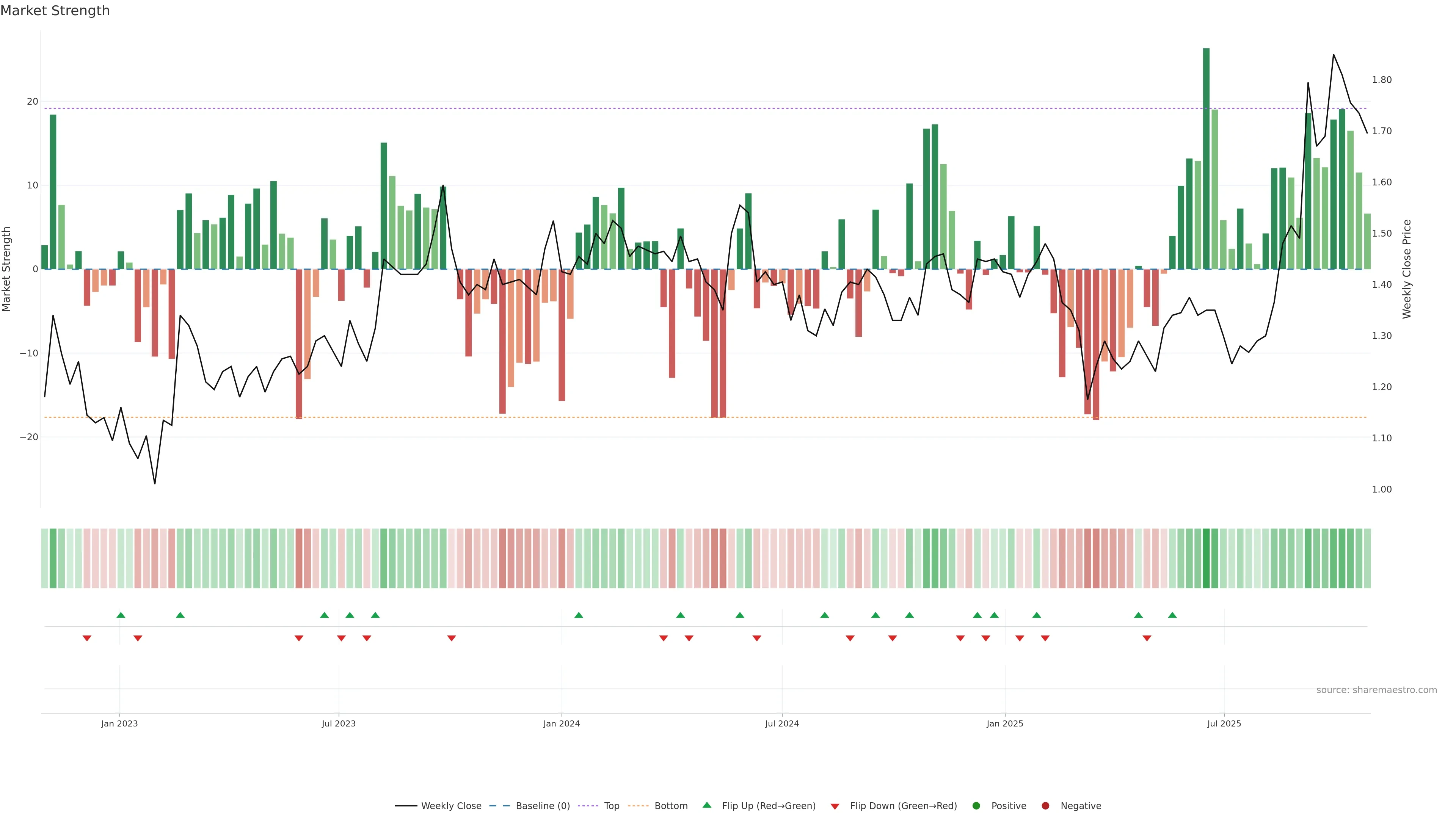Viewport: 1456px width, 819px height.
Task: Click the Jan 2025 x-axis label
Action: [x=1005, y=723]
